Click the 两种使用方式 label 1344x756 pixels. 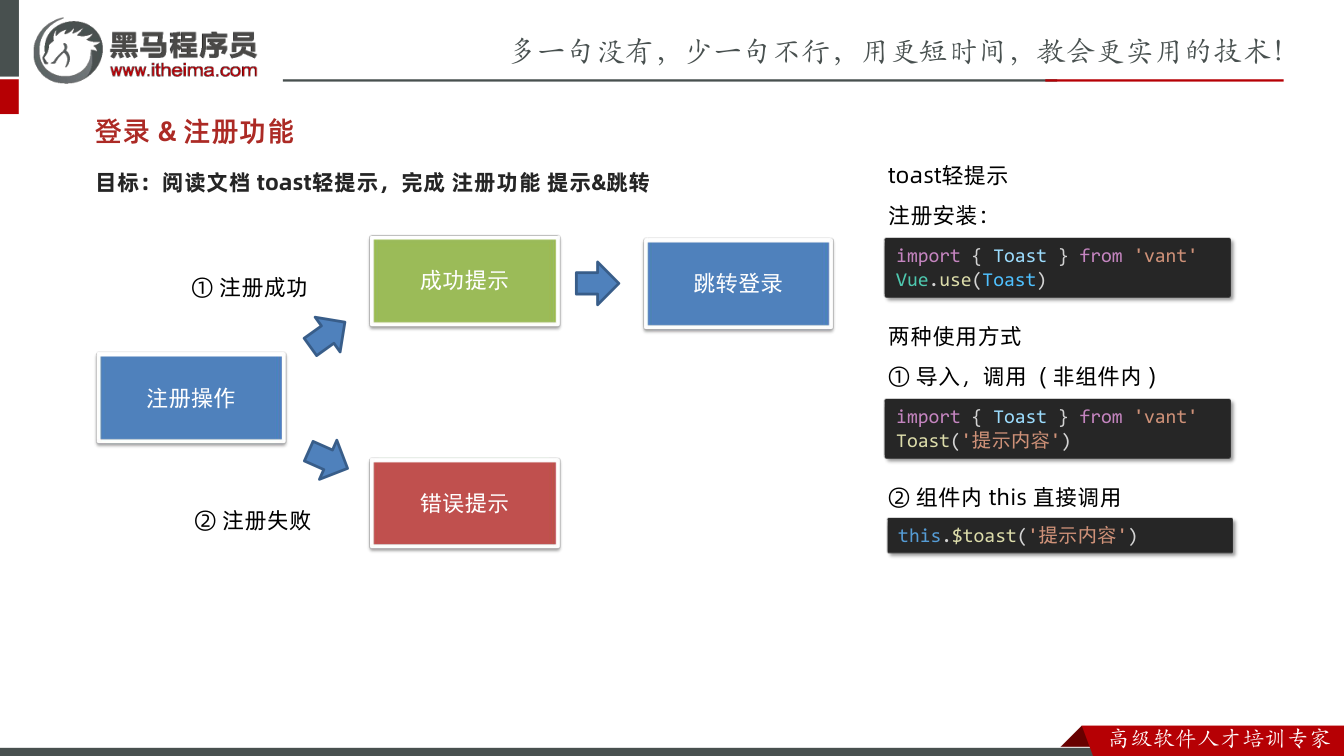pyautogui.click(x=955, y=337)
